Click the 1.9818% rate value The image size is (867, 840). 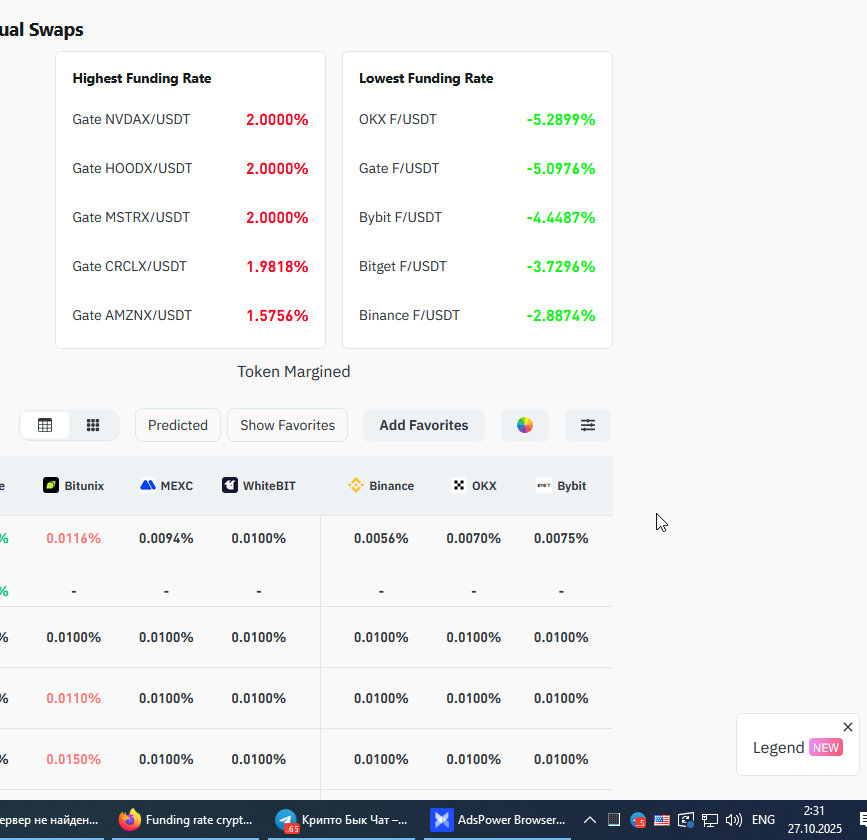click(277, 267)
